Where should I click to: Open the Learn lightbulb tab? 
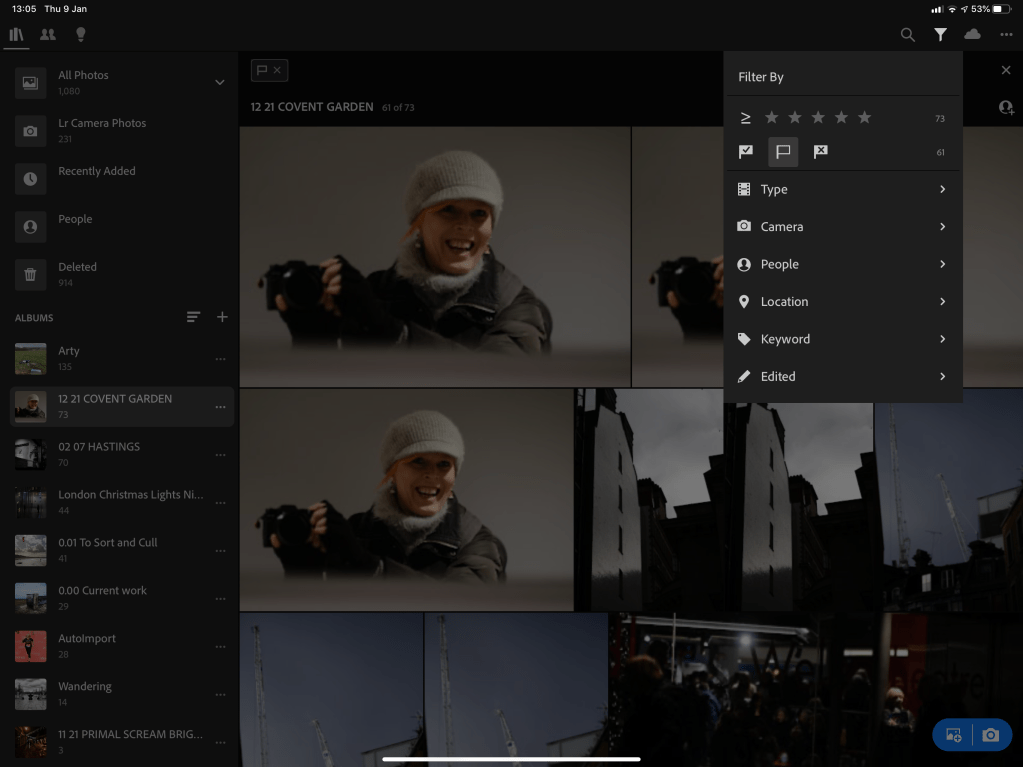pyautogui.click(x=80, y=35)
